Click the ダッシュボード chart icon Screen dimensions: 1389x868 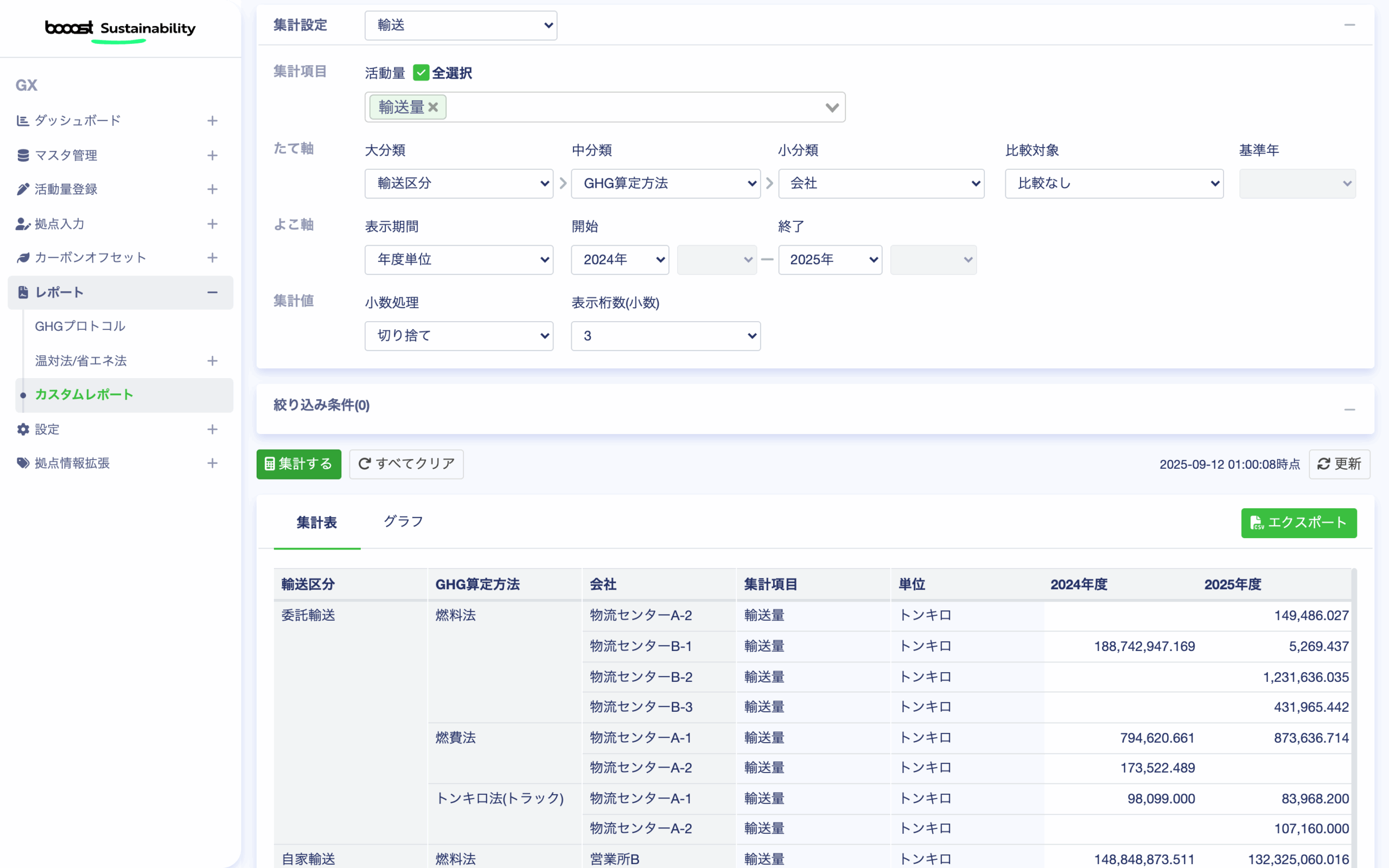pyautogui.click(x=22, y=120)
